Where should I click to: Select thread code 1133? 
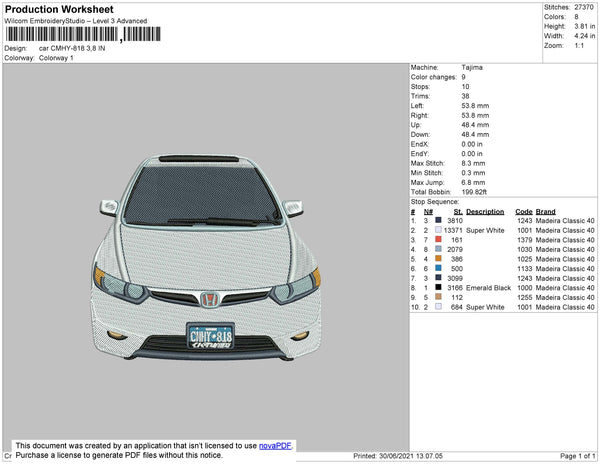pos(525,269)
